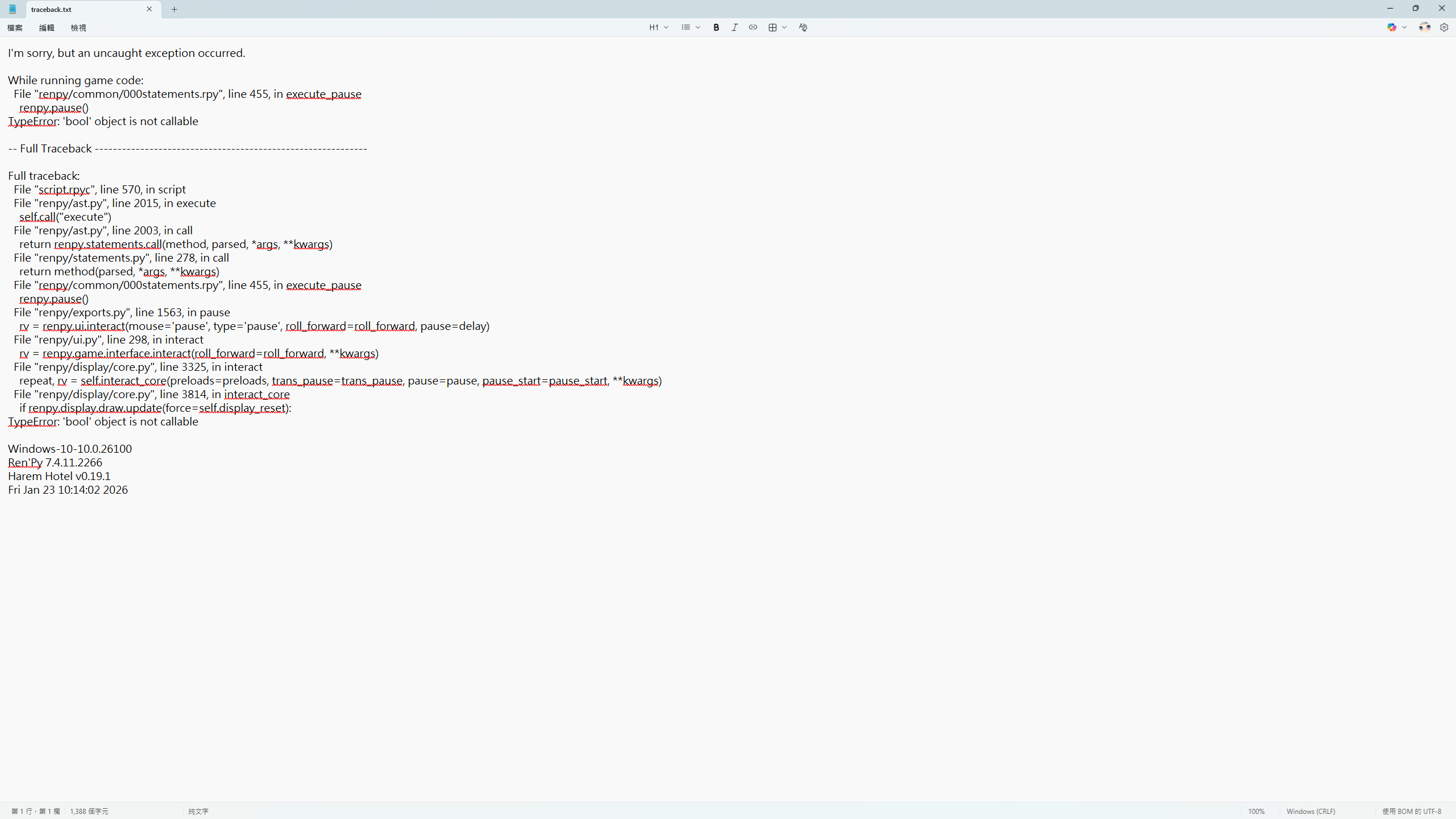
Task: Open Copilot from the toolbar
Action: click(1391, 27)
